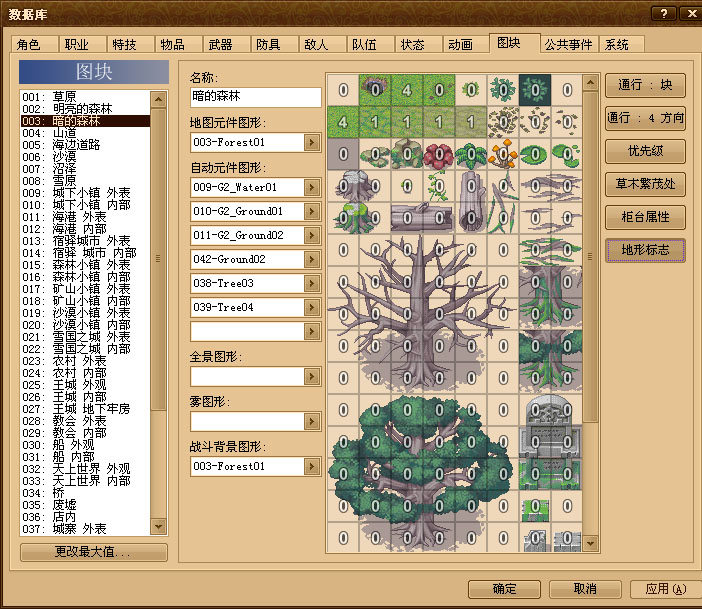Click the red flower tile in tileset
Viewport: 702px width, 609px height.
[x=439, y=154]
